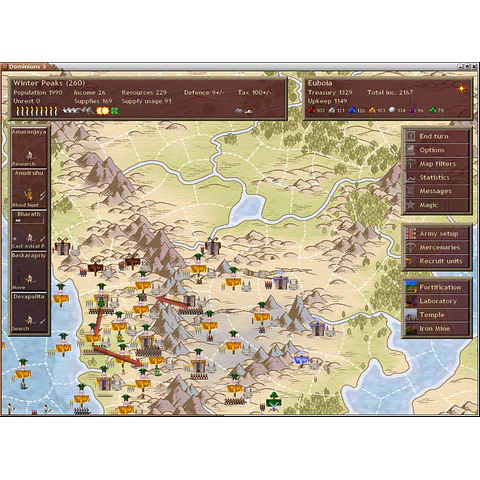Click "Unrest 0" text
Image resolution: width=480 pixels, height=480 pixels.
point(27,101)
